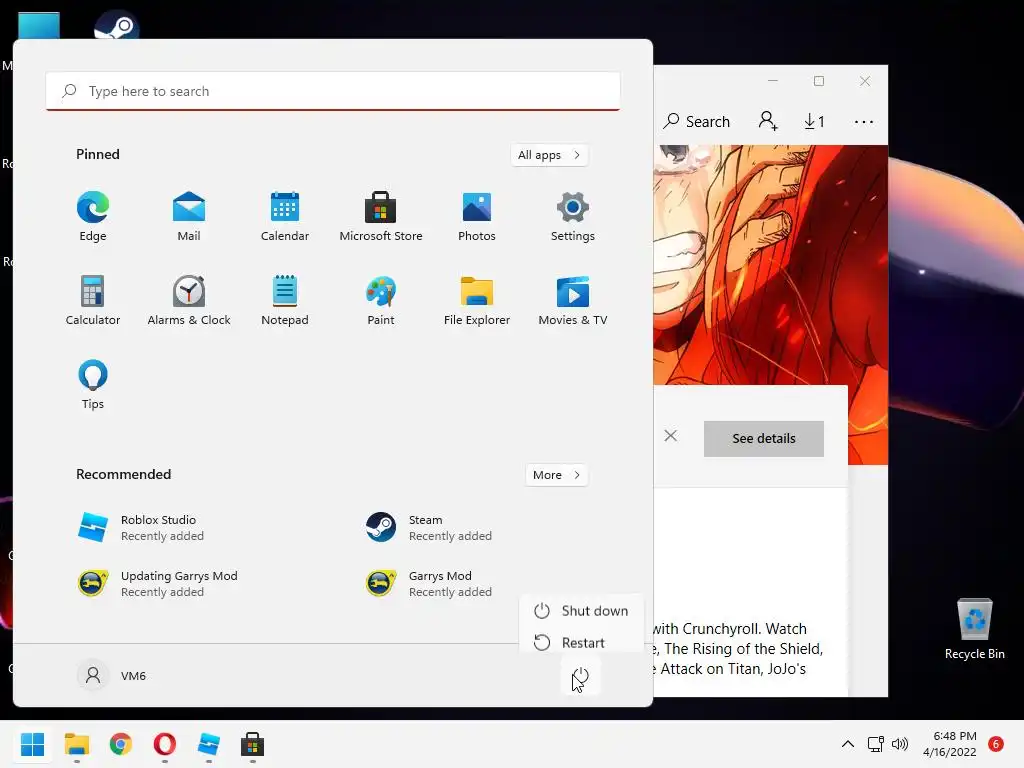Open Updating Garrys Mod recommended item
1024x768 pixels.
click(x=157, y=583)
